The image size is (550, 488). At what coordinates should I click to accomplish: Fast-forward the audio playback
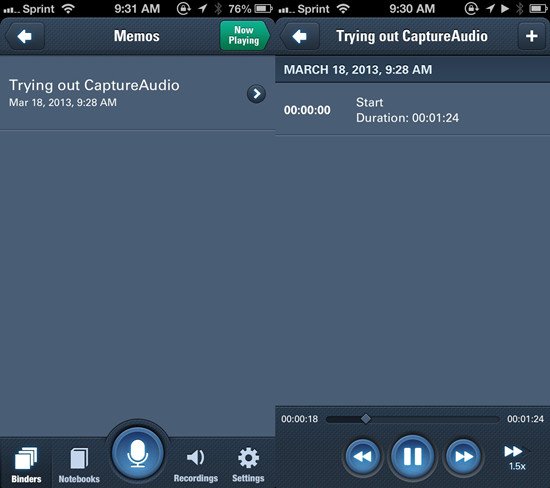tap(463, 457)
